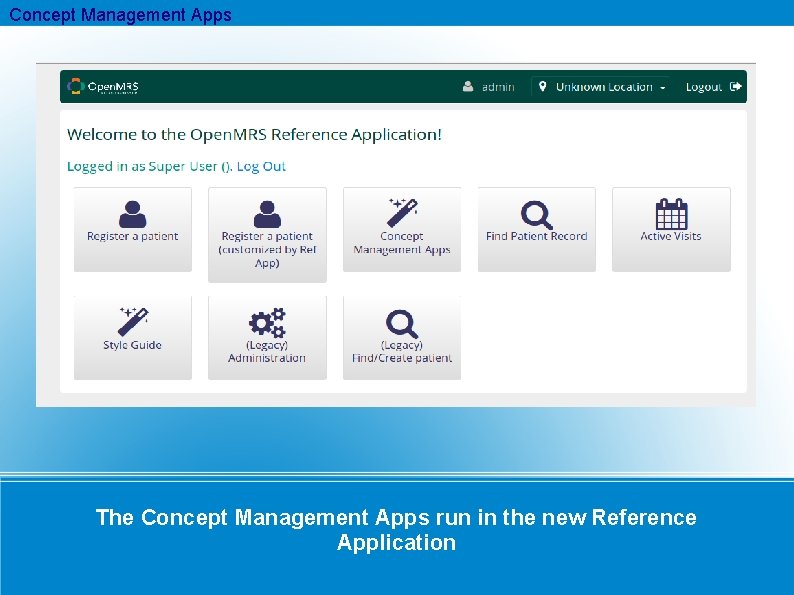This screenshot has height=595, width=794.
Task: Open the Find Patient Record tile
Action: click(x=537, y=229)
